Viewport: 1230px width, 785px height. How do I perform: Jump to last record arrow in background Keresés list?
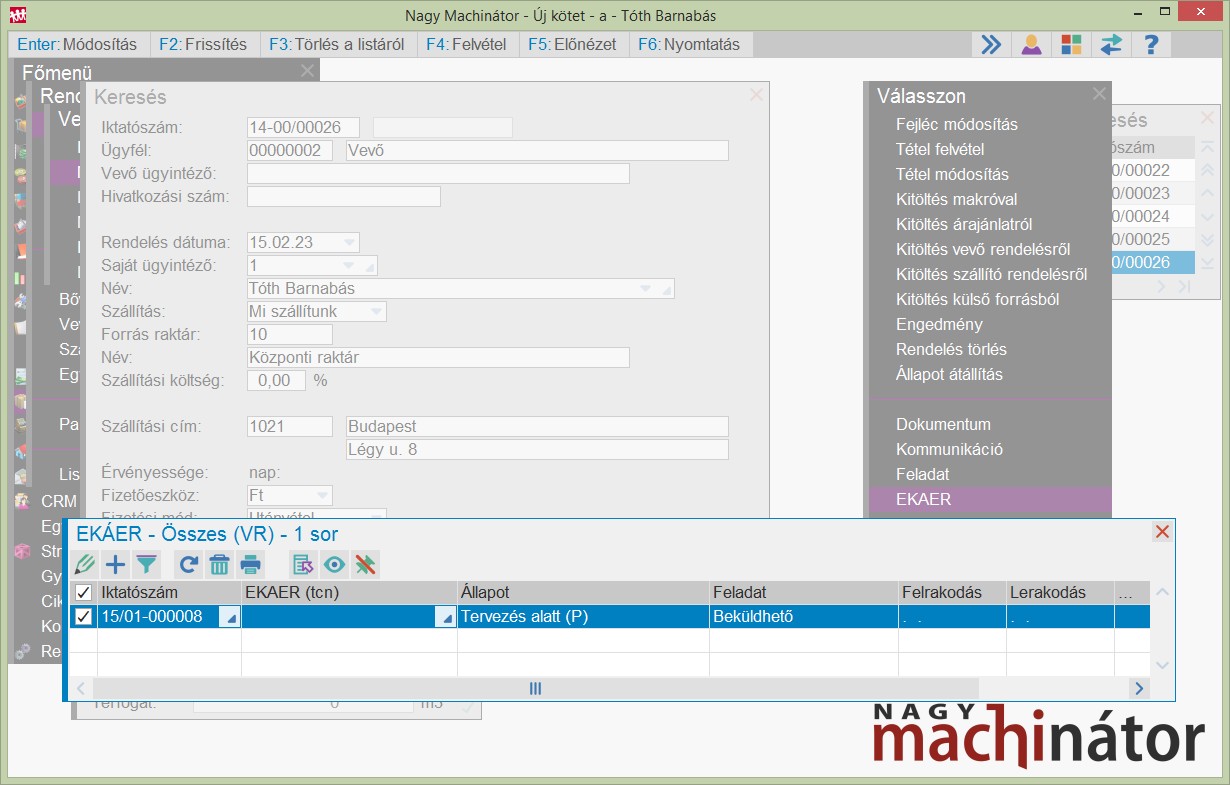coord(1207,263)
